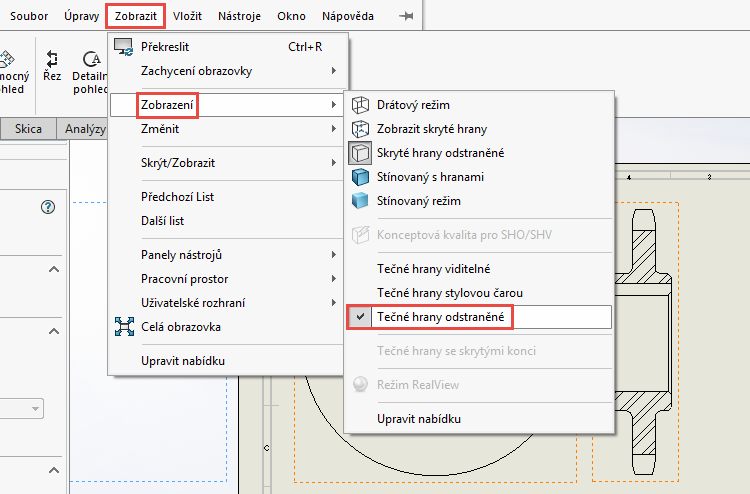Choose the Stínovaný s hranami cube icon
This screenshot has height=494, width=750.
[x=360, y=177]
